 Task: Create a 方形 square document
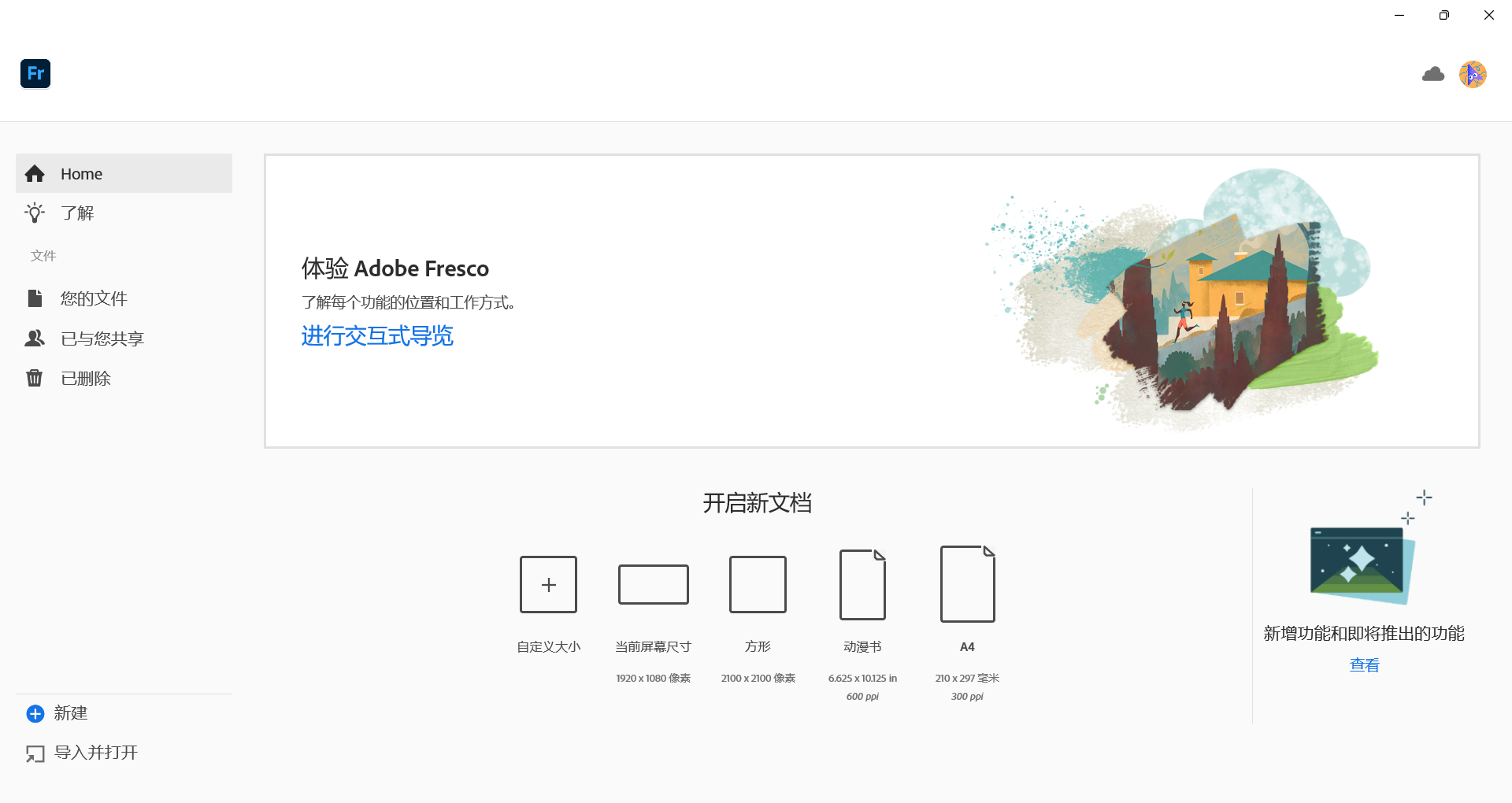(x=758, y=584)
